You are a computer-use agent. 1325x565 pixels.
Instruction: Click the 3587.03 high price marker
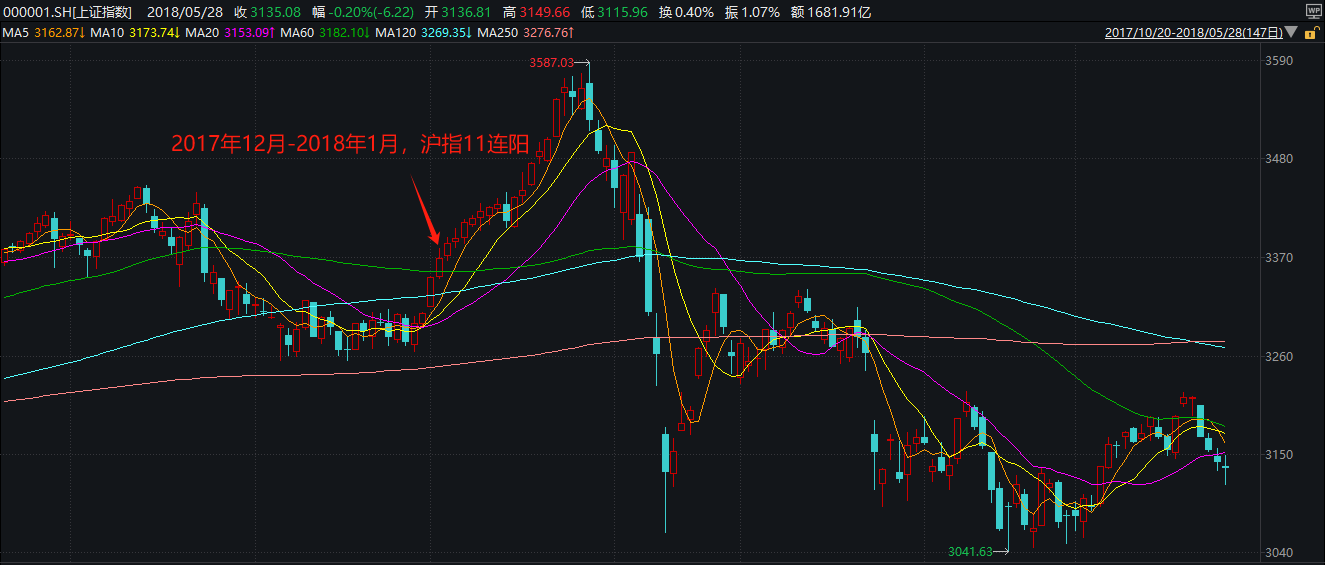tap(552, 63)
